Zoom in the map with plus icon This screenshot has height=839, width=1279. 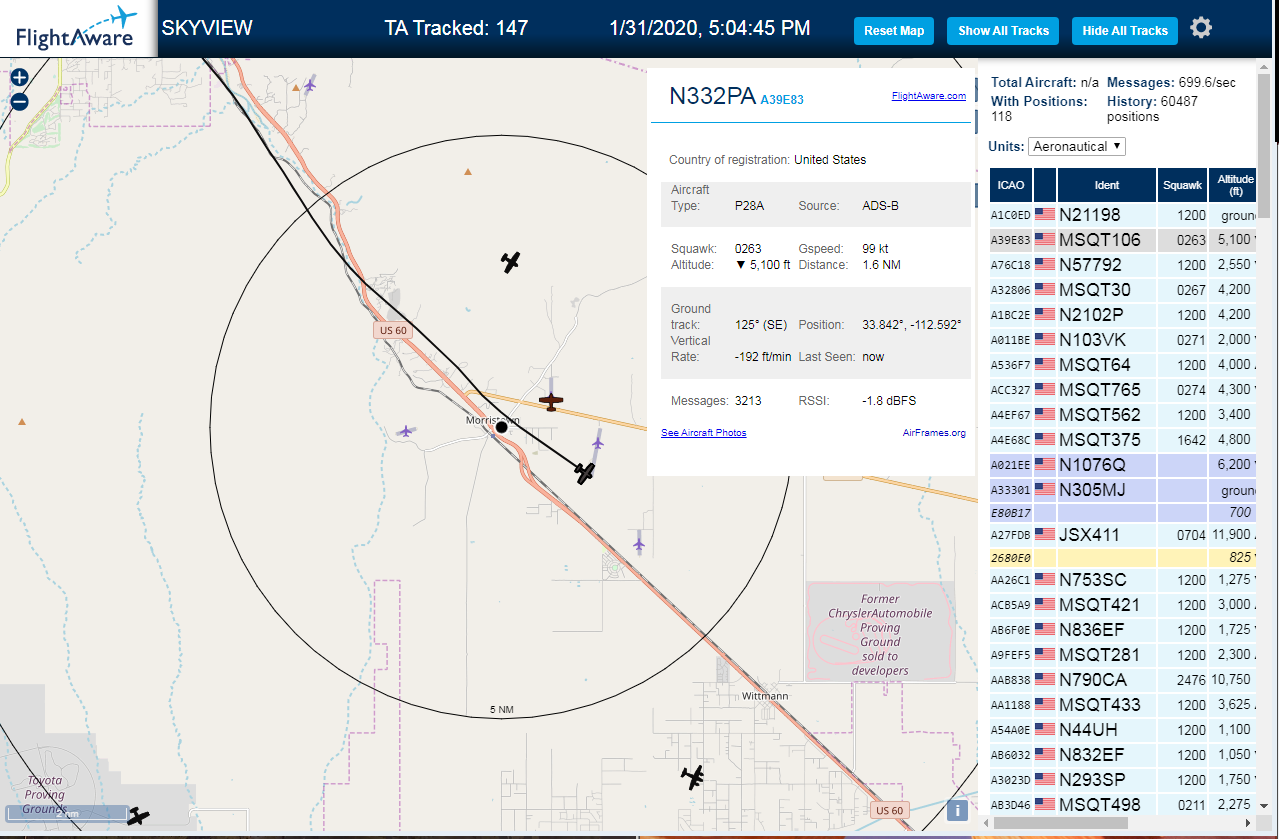[19, 77]
